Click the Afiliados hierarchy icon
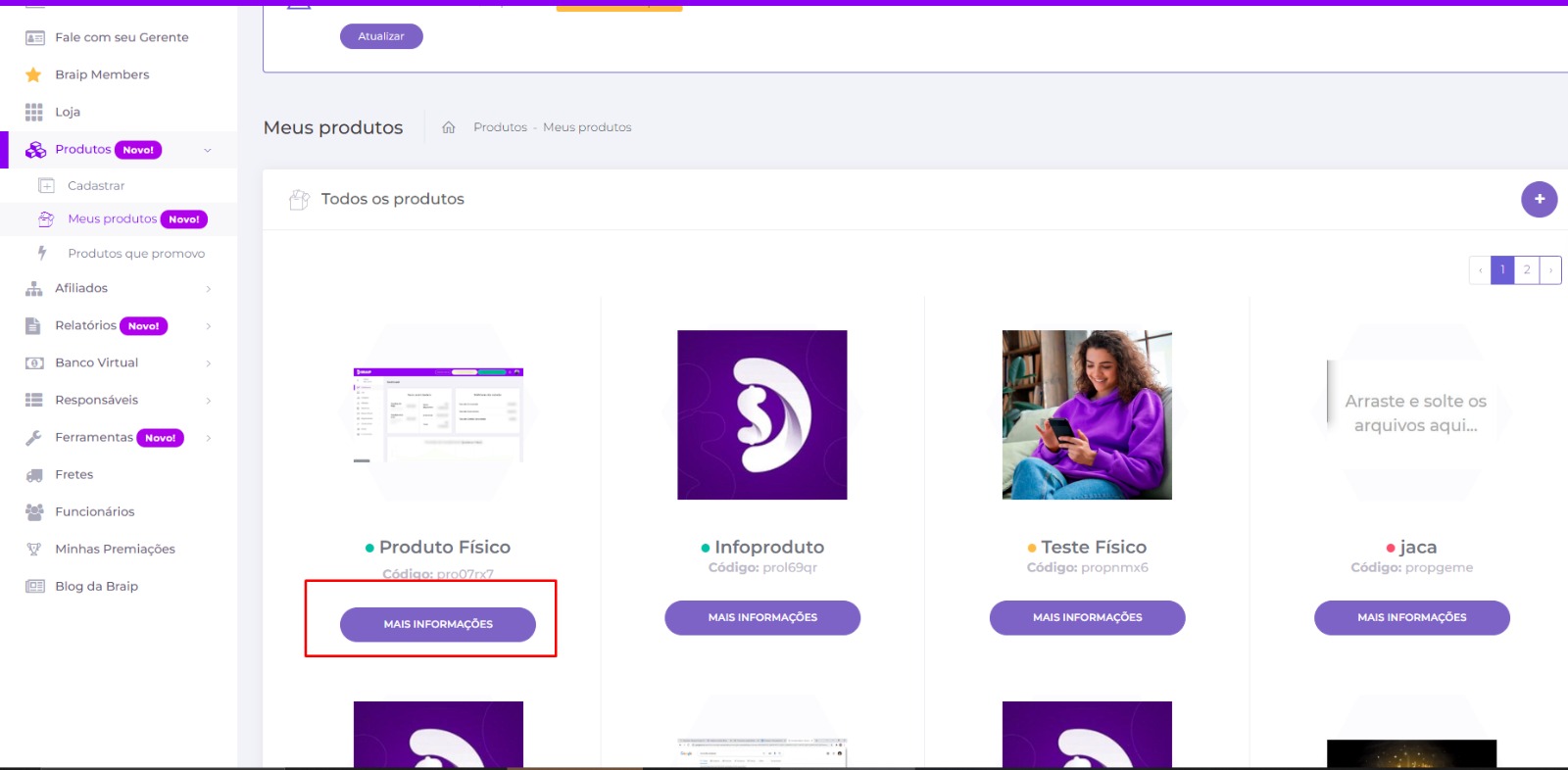 [x=34, y=289]
